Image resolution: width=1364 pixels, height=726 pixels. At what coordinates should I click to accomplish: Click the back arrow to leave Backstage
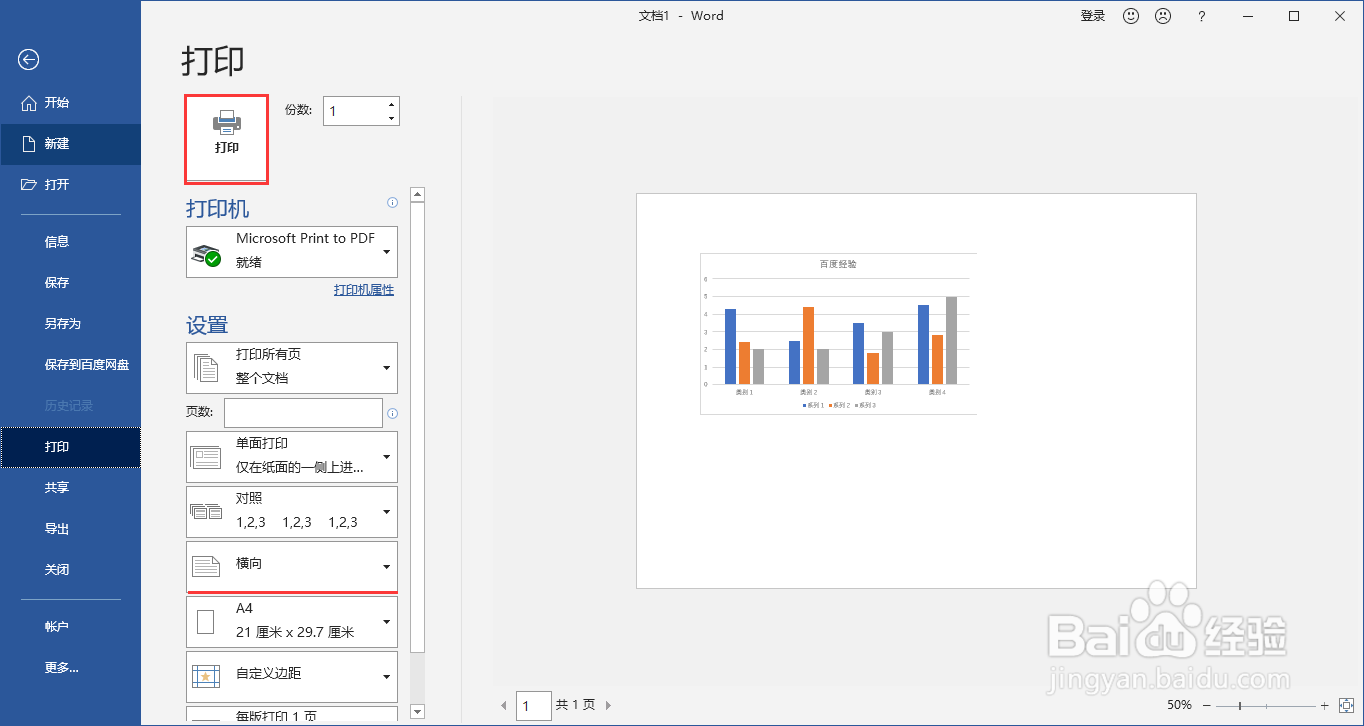pos(28,60)
